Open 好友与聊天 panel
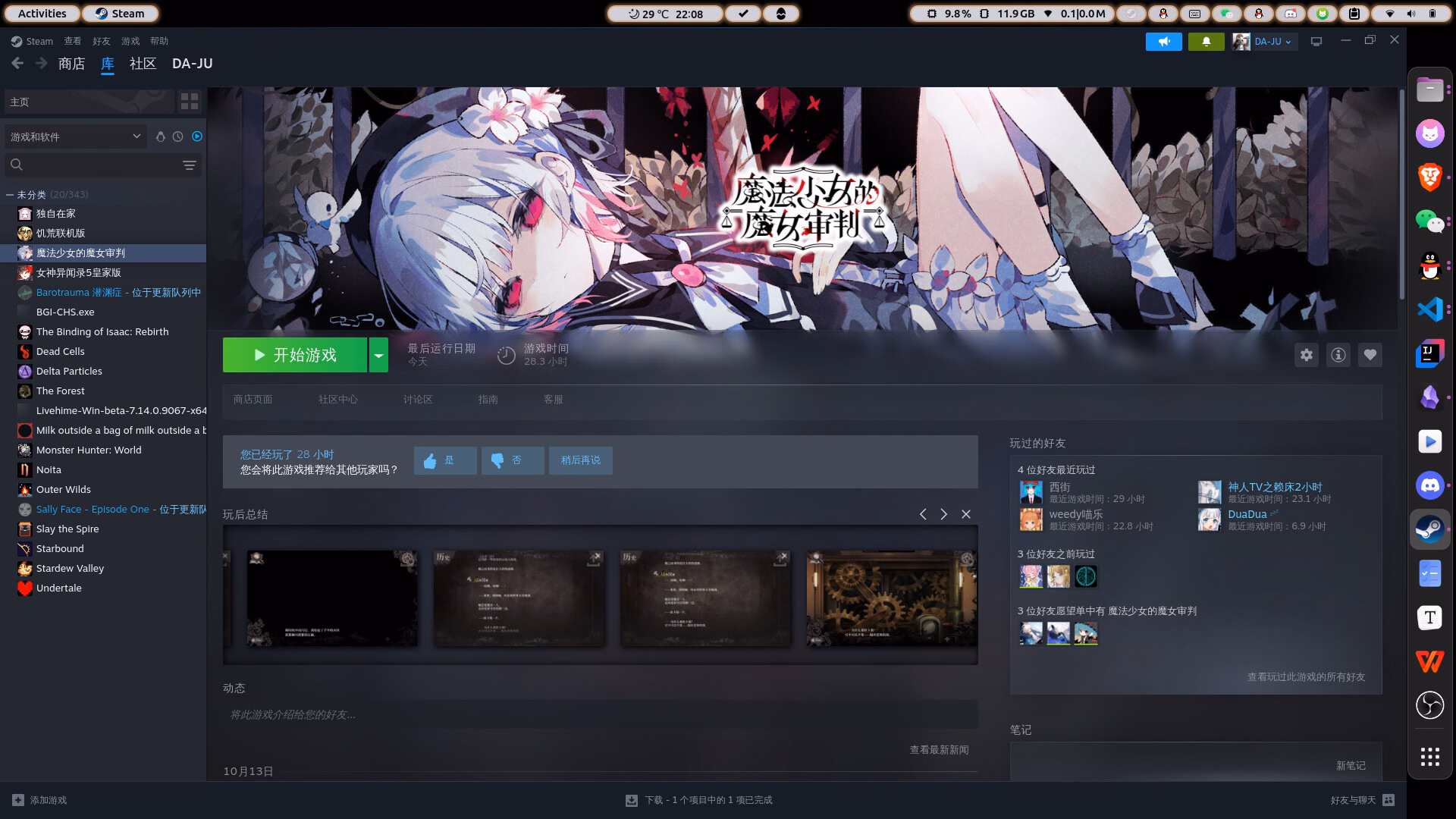This screenshot has height=819, width=1456. coord(1362,800)
